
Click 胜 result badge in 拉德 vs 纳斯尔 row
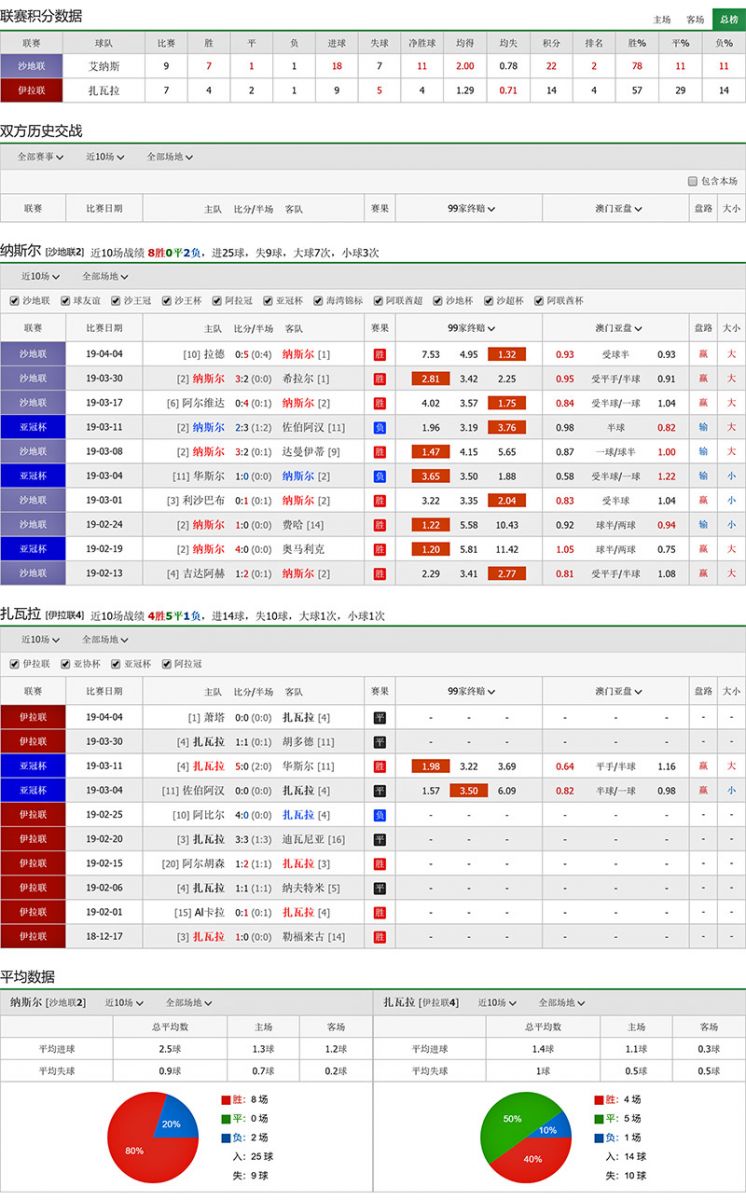click(x=379, y=354)
